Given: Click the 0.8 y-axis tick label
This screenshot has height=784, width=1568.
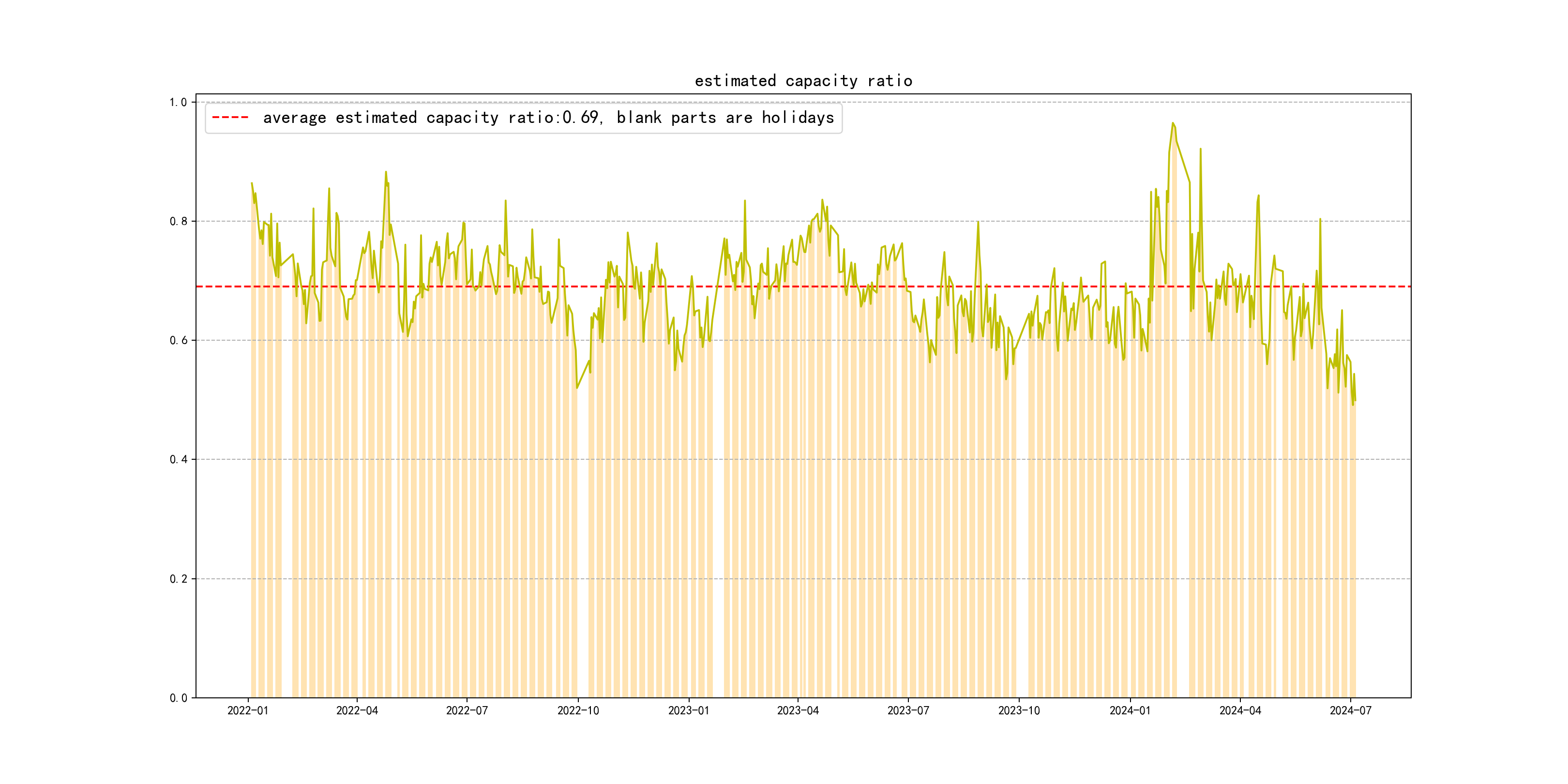Looking at the screenshot, I should [179, 222].
